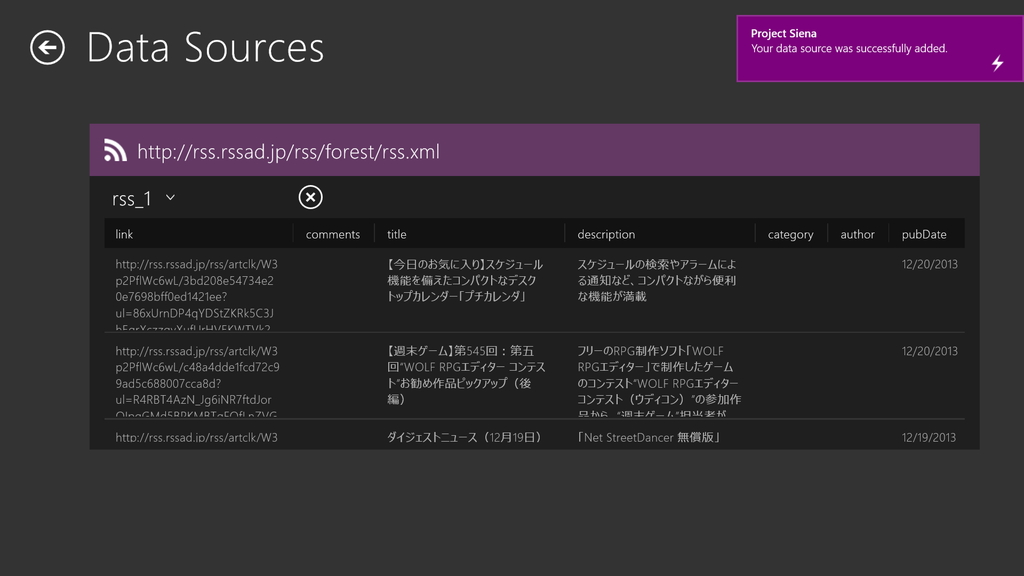Click the RSS feed icon beside the URL
The height and width of the screenshot is (576, 1024).
[114, 149]
